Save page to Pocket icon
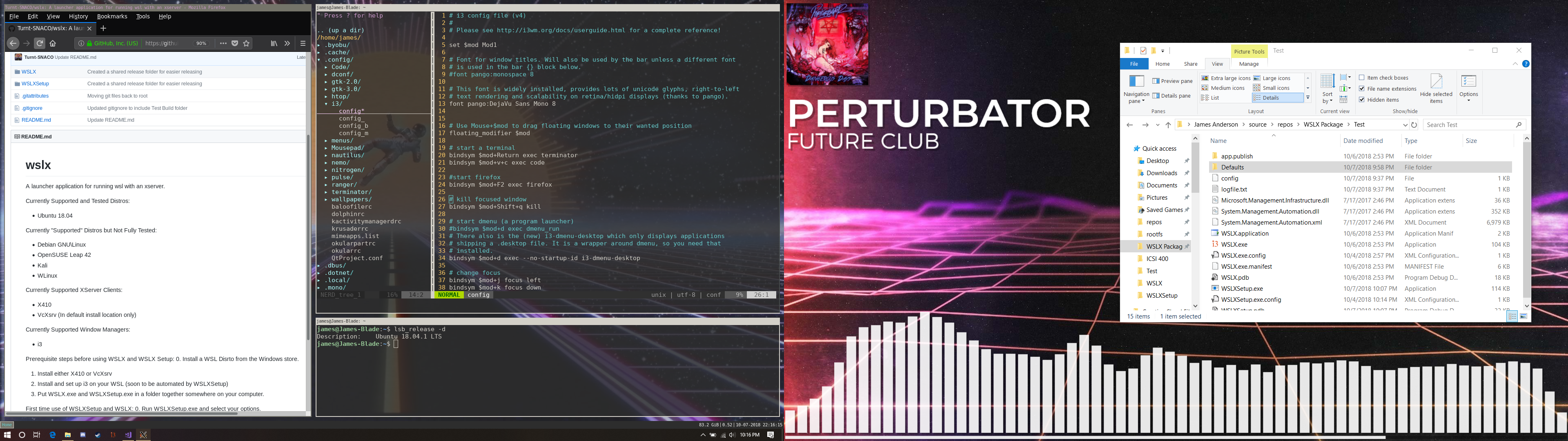1568x441 pixels. (x=235, y=43)
